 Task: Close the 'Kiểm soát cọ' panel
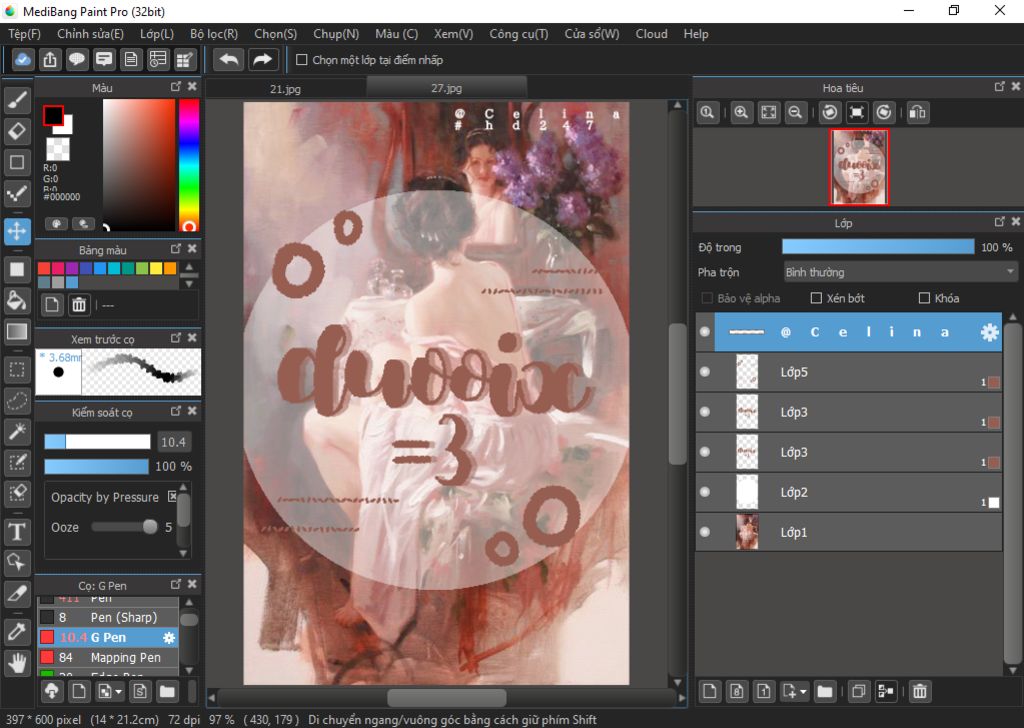click(192, 411)
